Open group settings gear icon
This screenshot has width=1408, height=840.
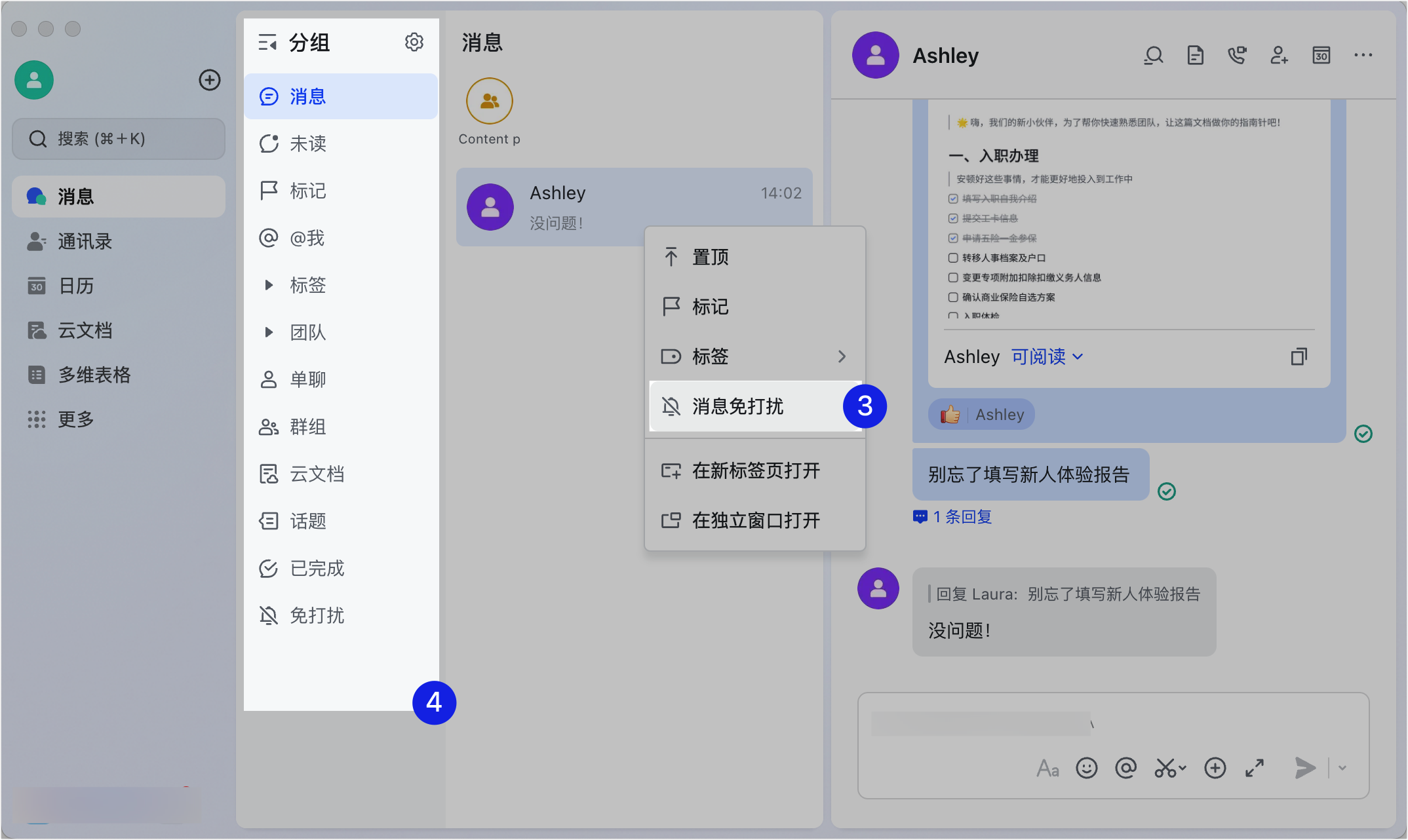coord(414,43)
